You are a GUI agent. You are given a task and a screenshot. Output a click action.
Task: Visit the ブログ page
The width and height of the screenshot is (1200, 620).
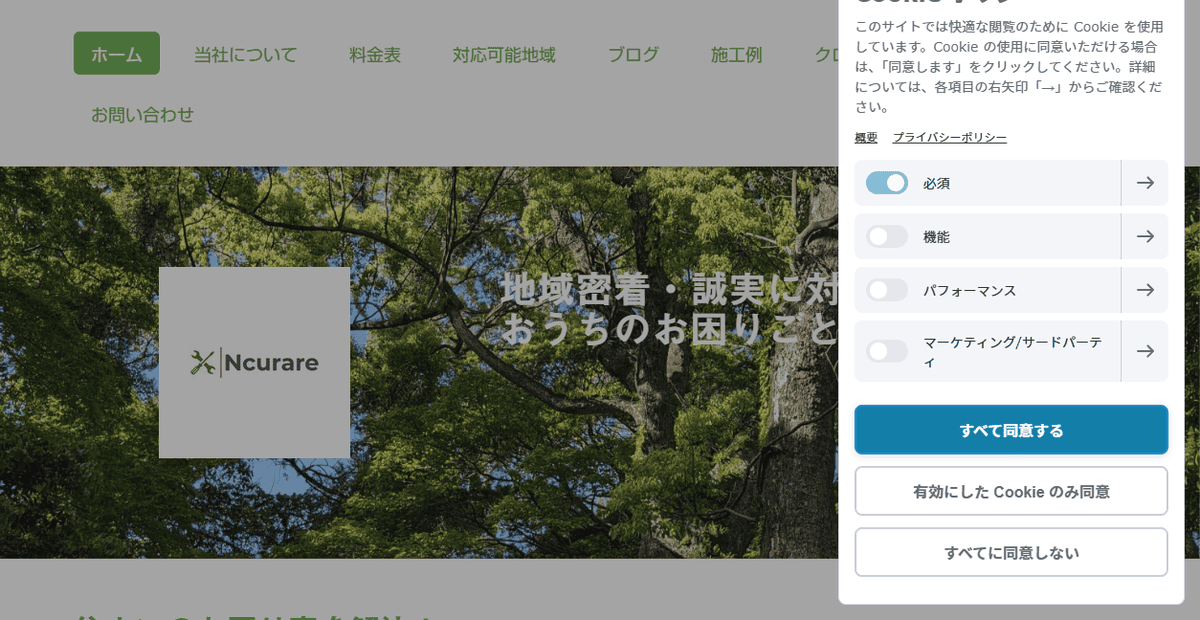(x=633, y=55)
